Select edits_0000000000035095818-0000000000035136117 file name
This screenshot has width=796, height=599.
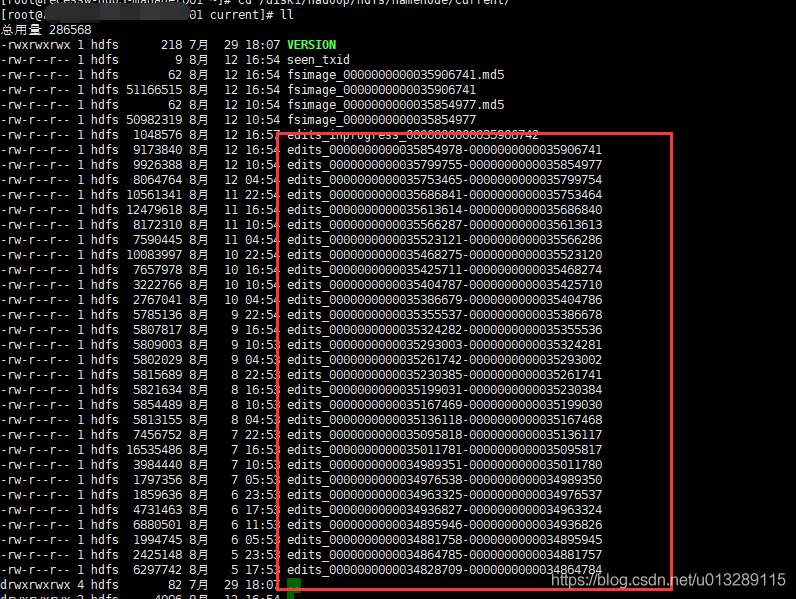tap(445, 435)
